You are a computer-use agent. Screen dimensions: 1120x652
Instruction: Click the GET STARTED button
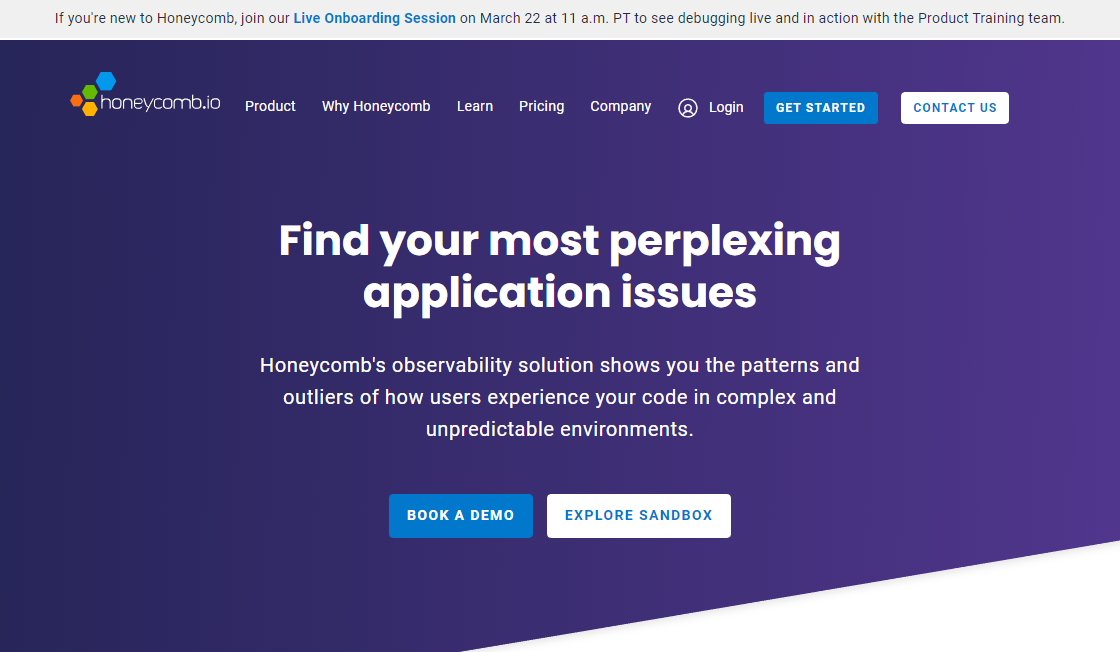point(820,107)
